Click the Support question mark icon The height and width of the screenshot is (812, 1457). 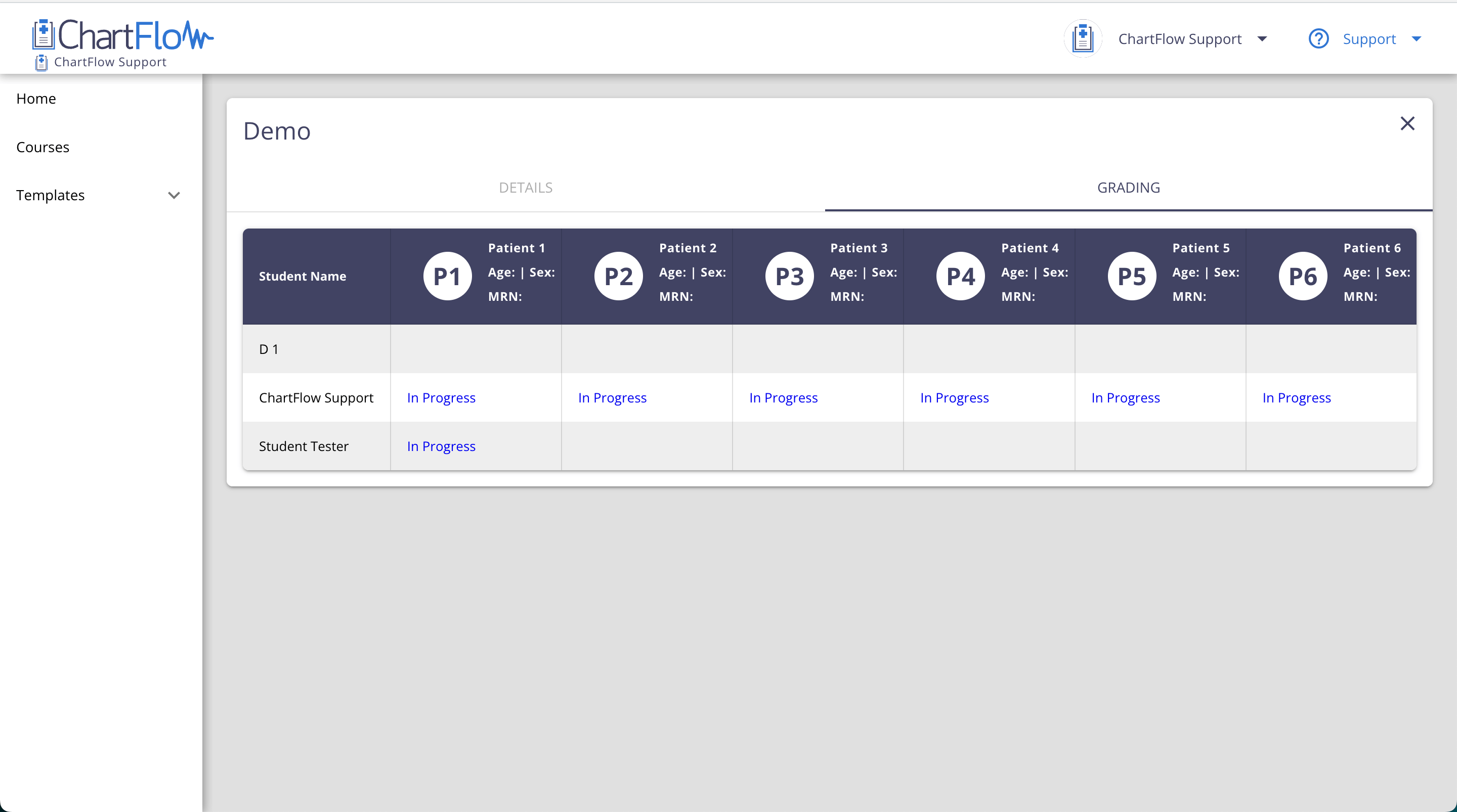pos(1318,38)
